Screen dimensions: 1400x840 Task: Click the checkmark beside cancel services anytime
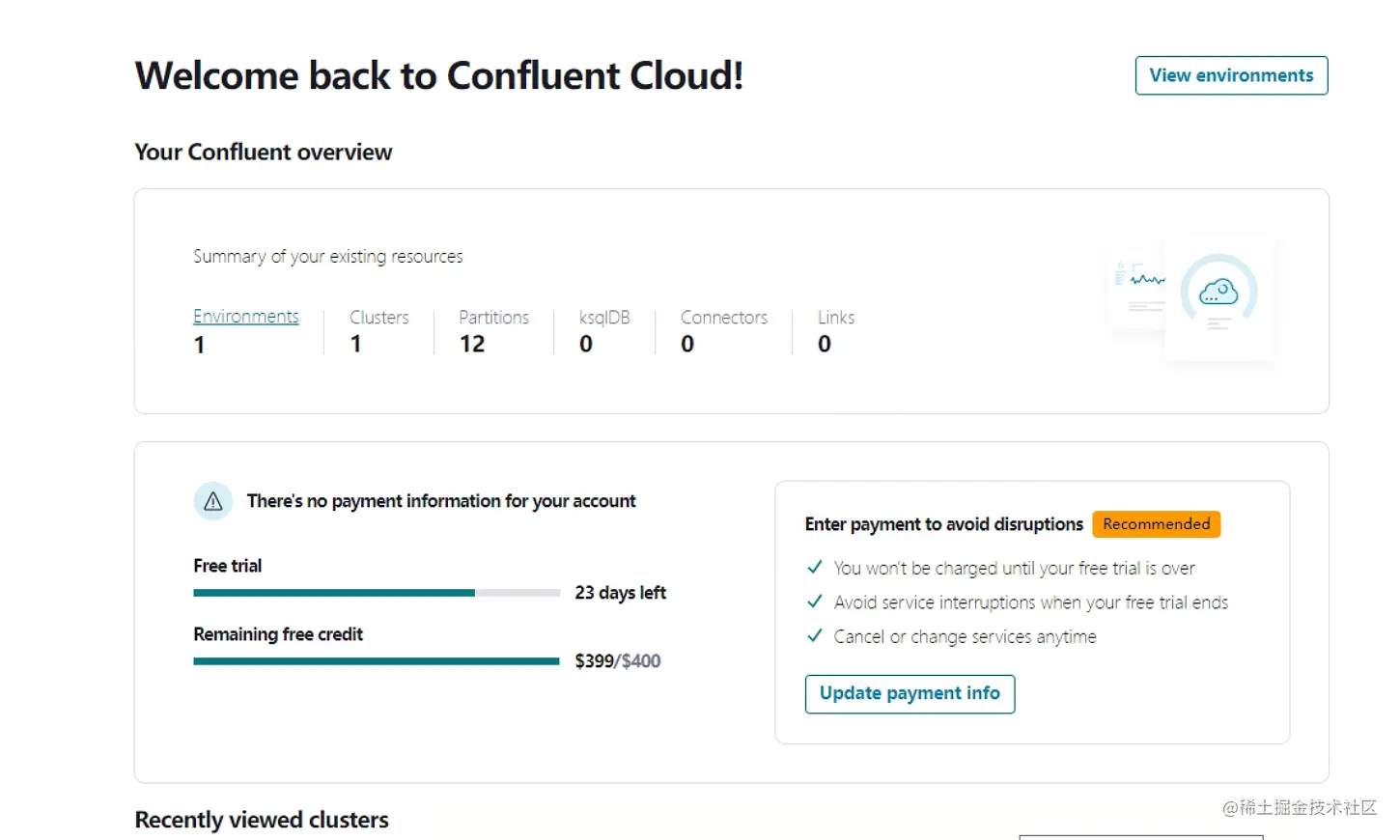click(815, 635)
